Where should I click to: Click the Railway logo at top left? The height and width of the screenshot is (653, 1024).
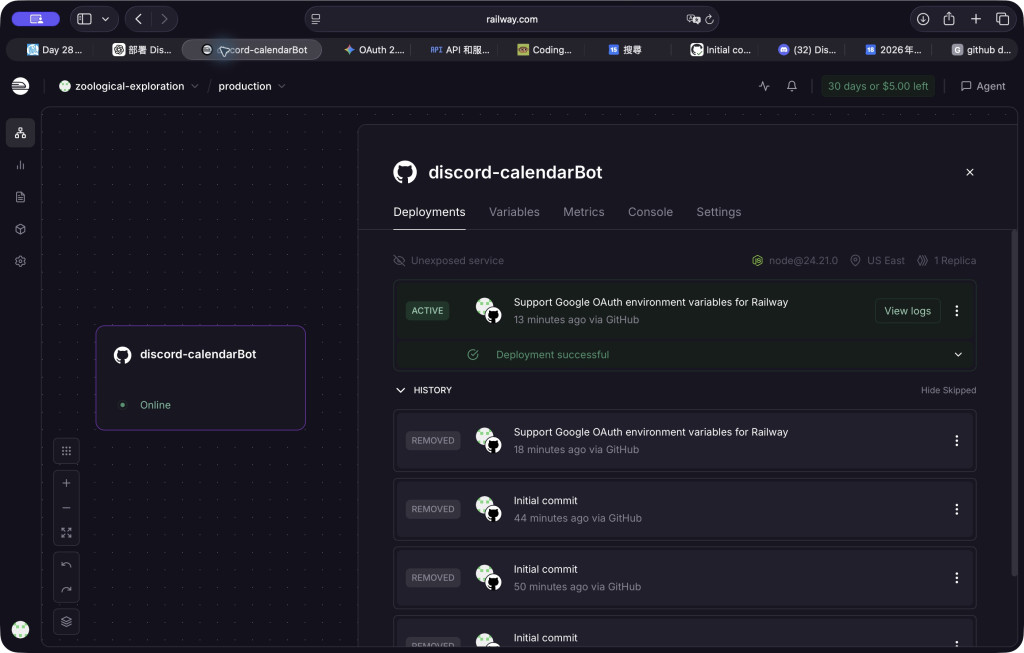coord(20,86)
